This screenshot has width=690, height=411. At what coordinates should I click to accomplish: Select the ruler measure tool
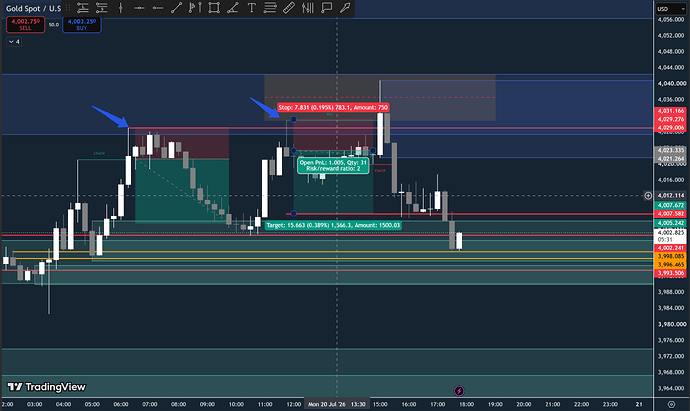tap(289, 7)
